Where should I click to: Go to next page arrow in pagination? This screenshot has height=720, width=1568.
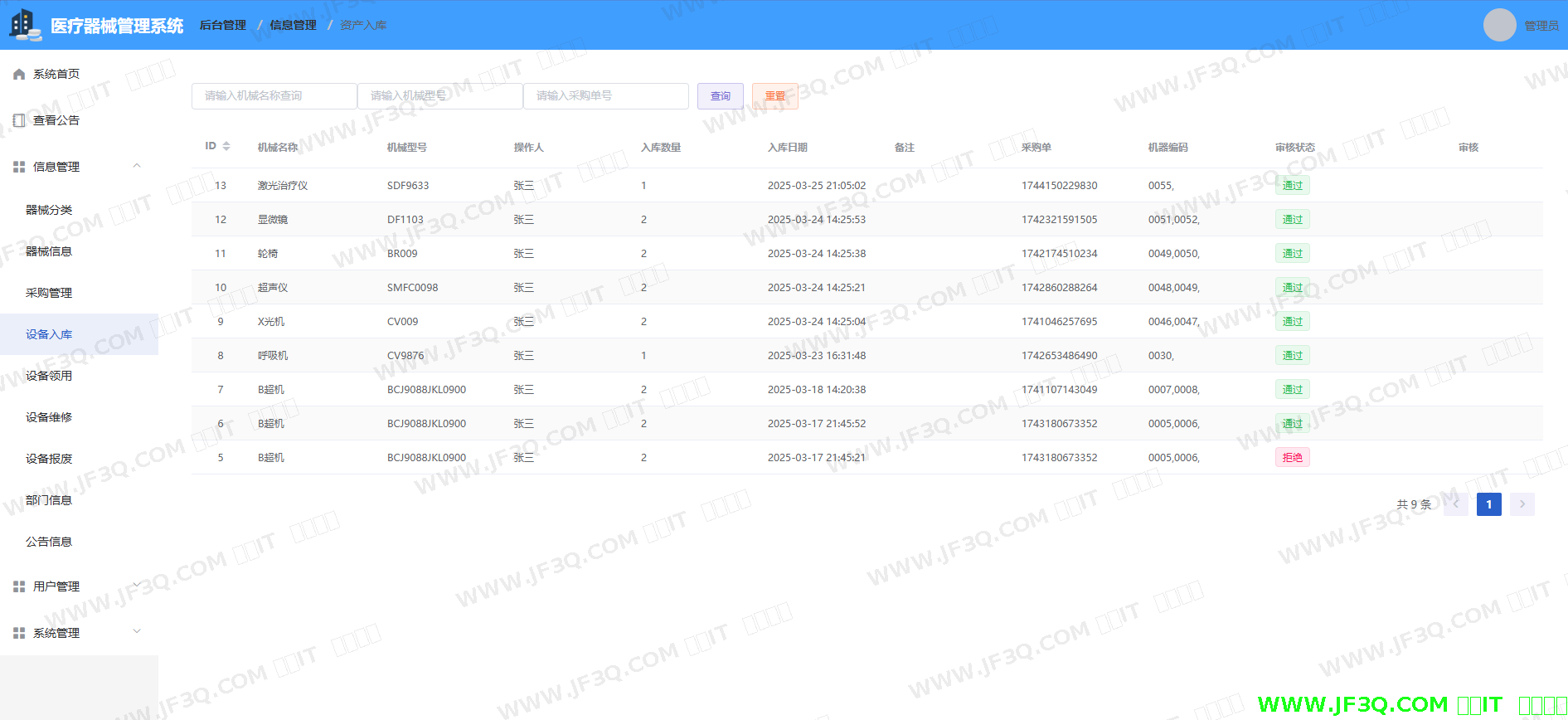pos(1522,504)
